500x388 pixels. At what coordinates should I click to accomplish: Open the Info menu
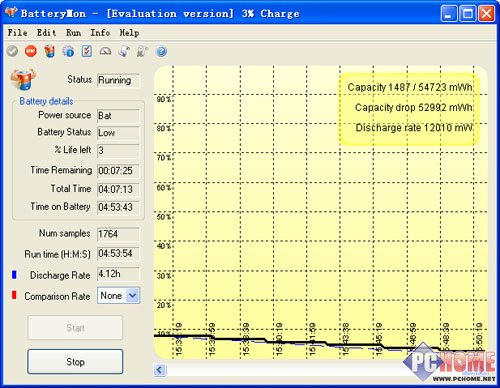(x=100, y=33)
